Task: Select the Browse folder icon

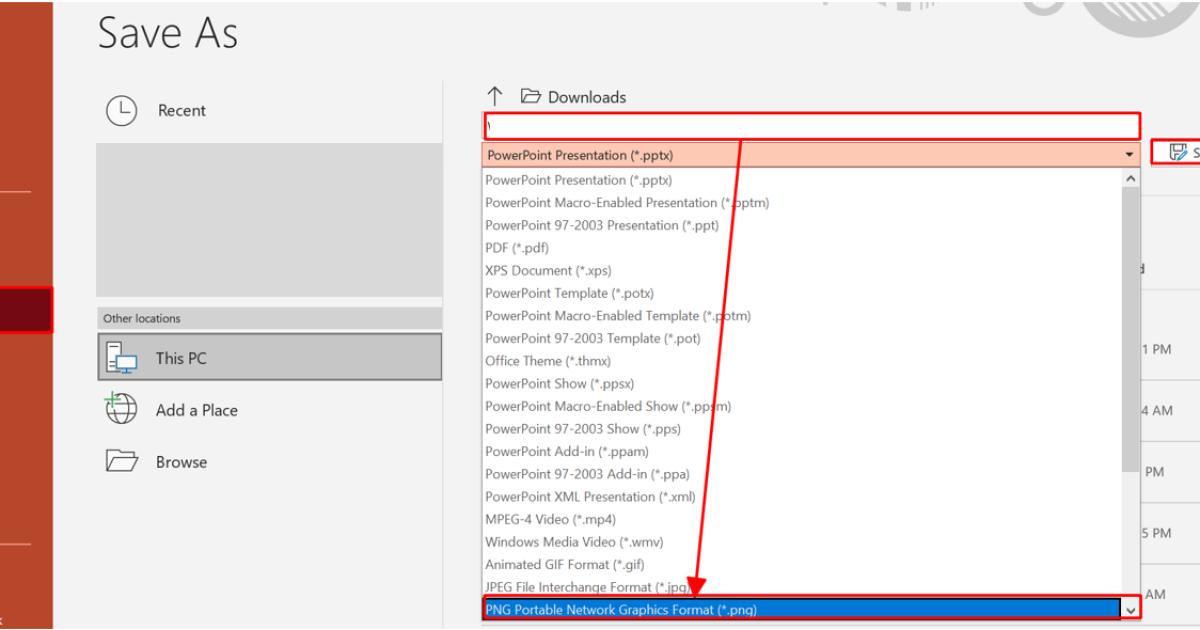Action: coord(120,461)
